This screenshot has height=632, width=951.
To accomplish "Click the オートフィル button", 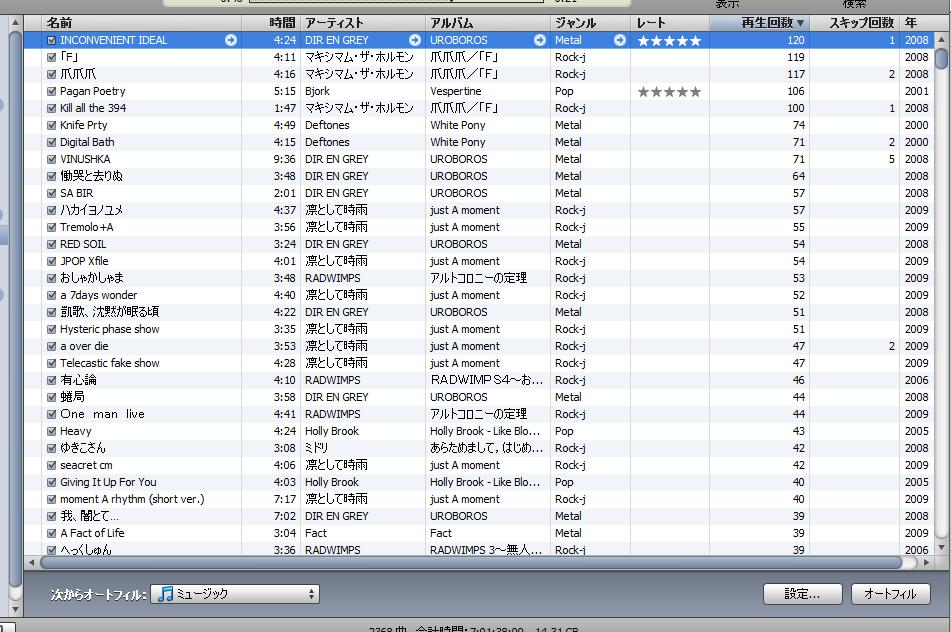I will [x=890, y=594].
